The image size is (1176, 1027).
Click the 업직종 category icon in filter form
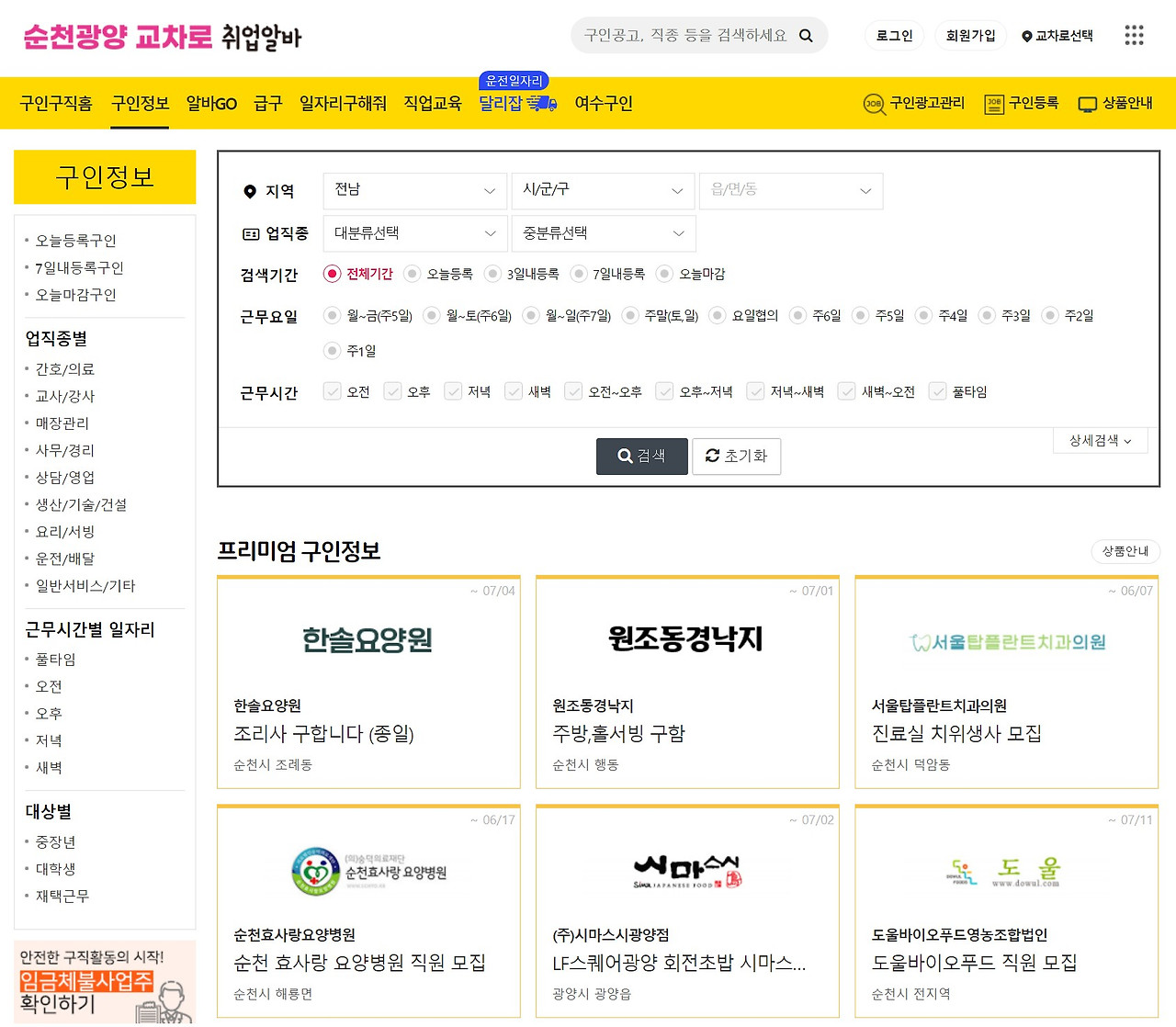pyautogui.click(x=250, y=233)
